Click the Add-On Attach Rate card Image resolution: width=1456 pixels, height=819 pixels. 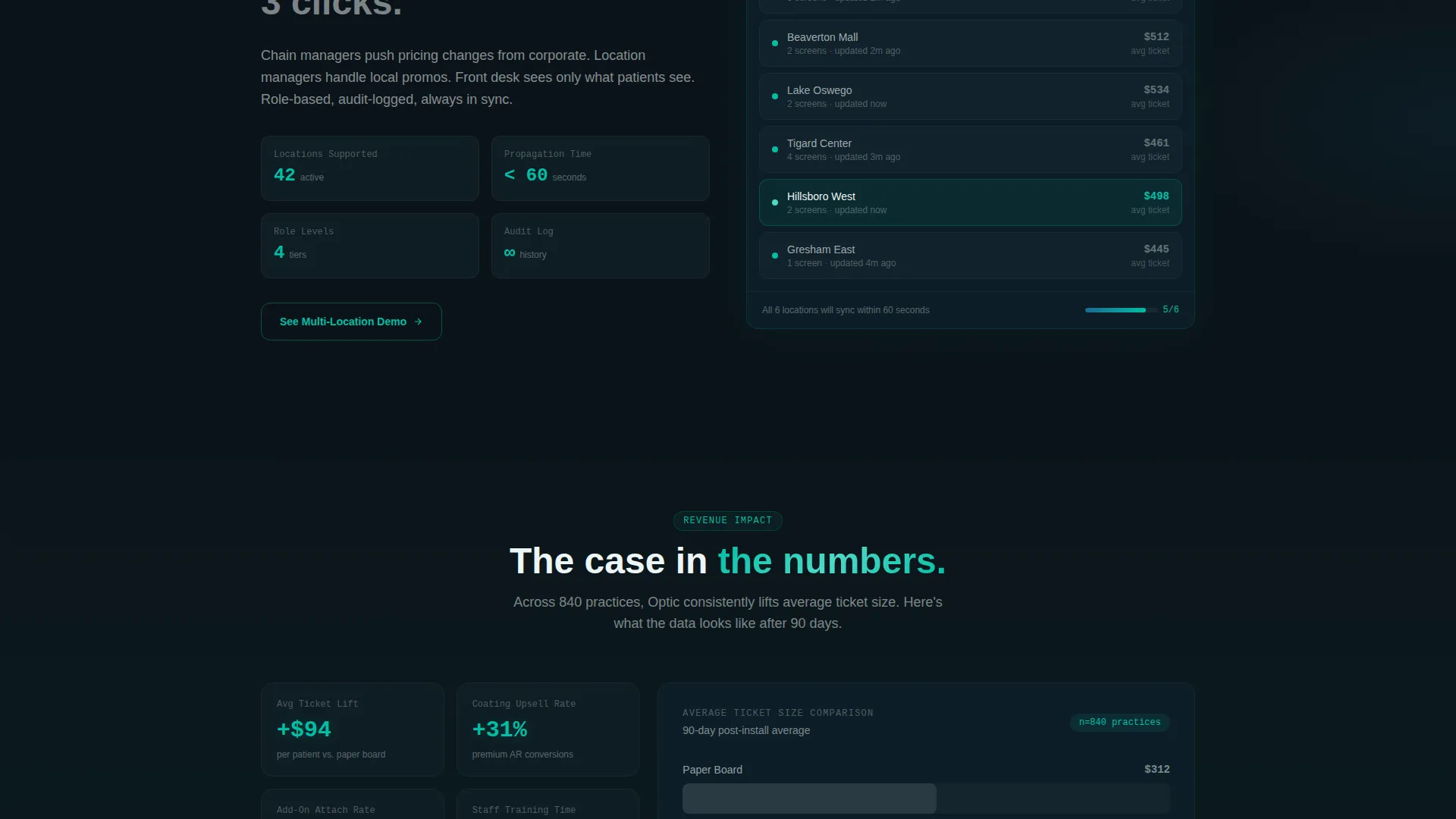pyautogui.click(x=353, y=804)
